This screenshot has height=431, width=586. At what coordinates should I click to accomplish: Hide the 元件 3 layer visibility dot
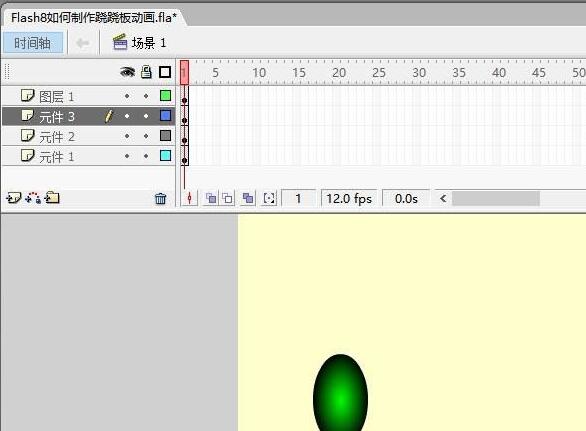coord(127,116)
